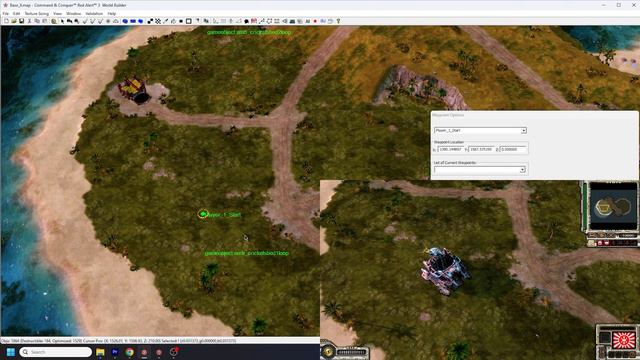Click the checkerboard pattern toolbar icon
This screenshot has width=640, height=360.
coord(158,21)
